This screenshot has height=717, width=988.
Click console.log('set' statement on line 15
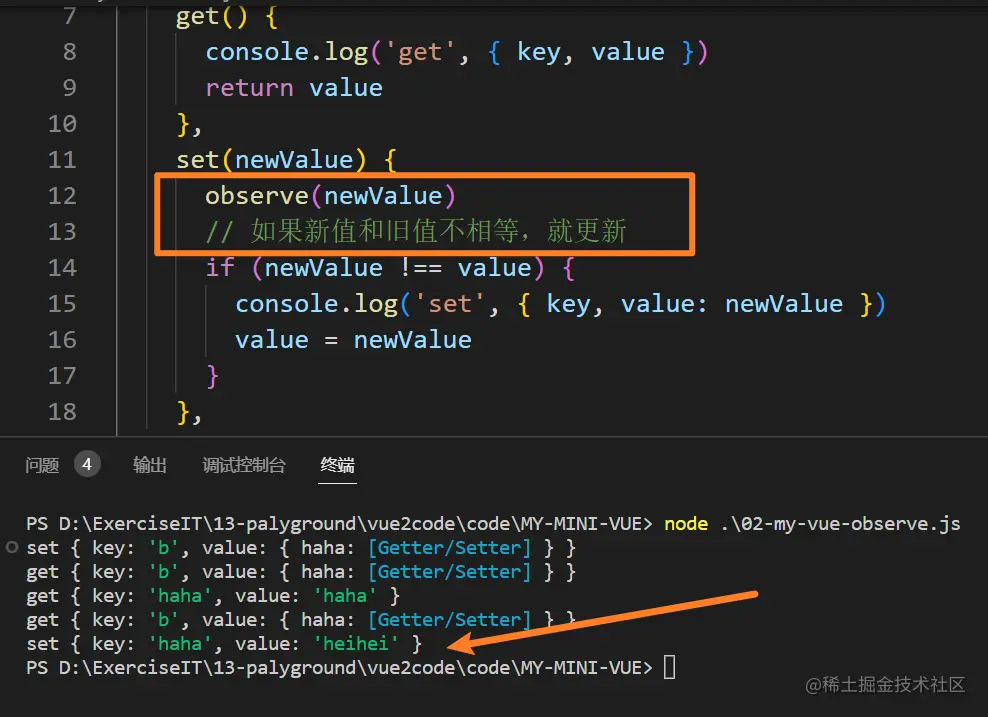pos(560,304)
